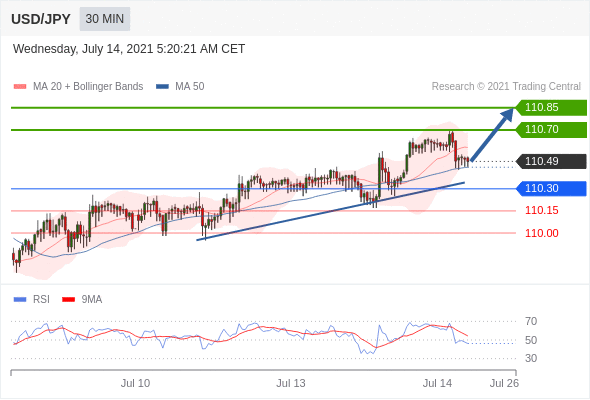Click the green 110.70 resistance tag
590x400 pixels.
(x=551, y=129)
